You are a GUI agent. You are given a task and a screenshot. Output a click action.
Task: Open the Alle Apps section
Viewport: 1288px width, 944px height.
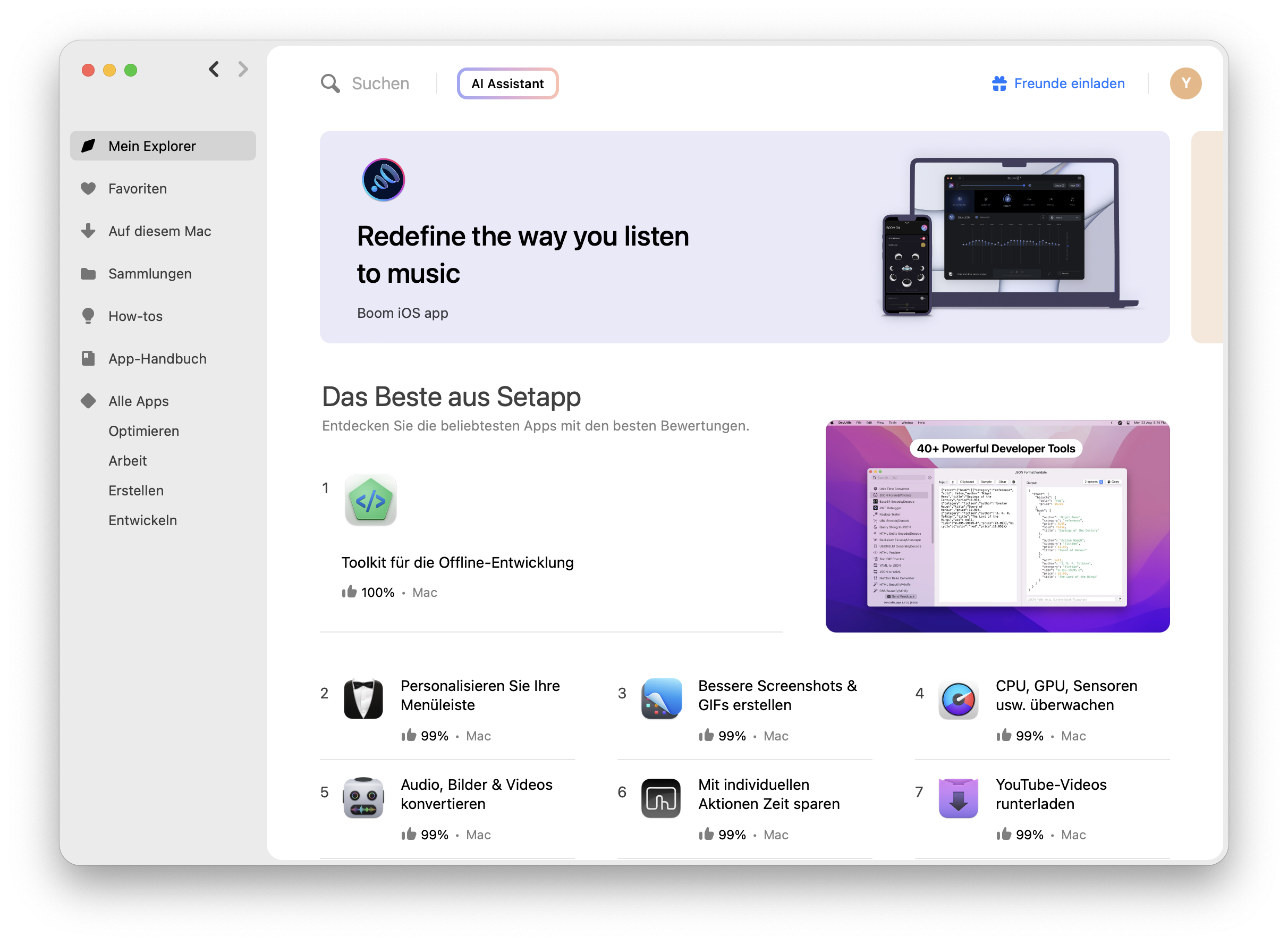click(138, 401)
